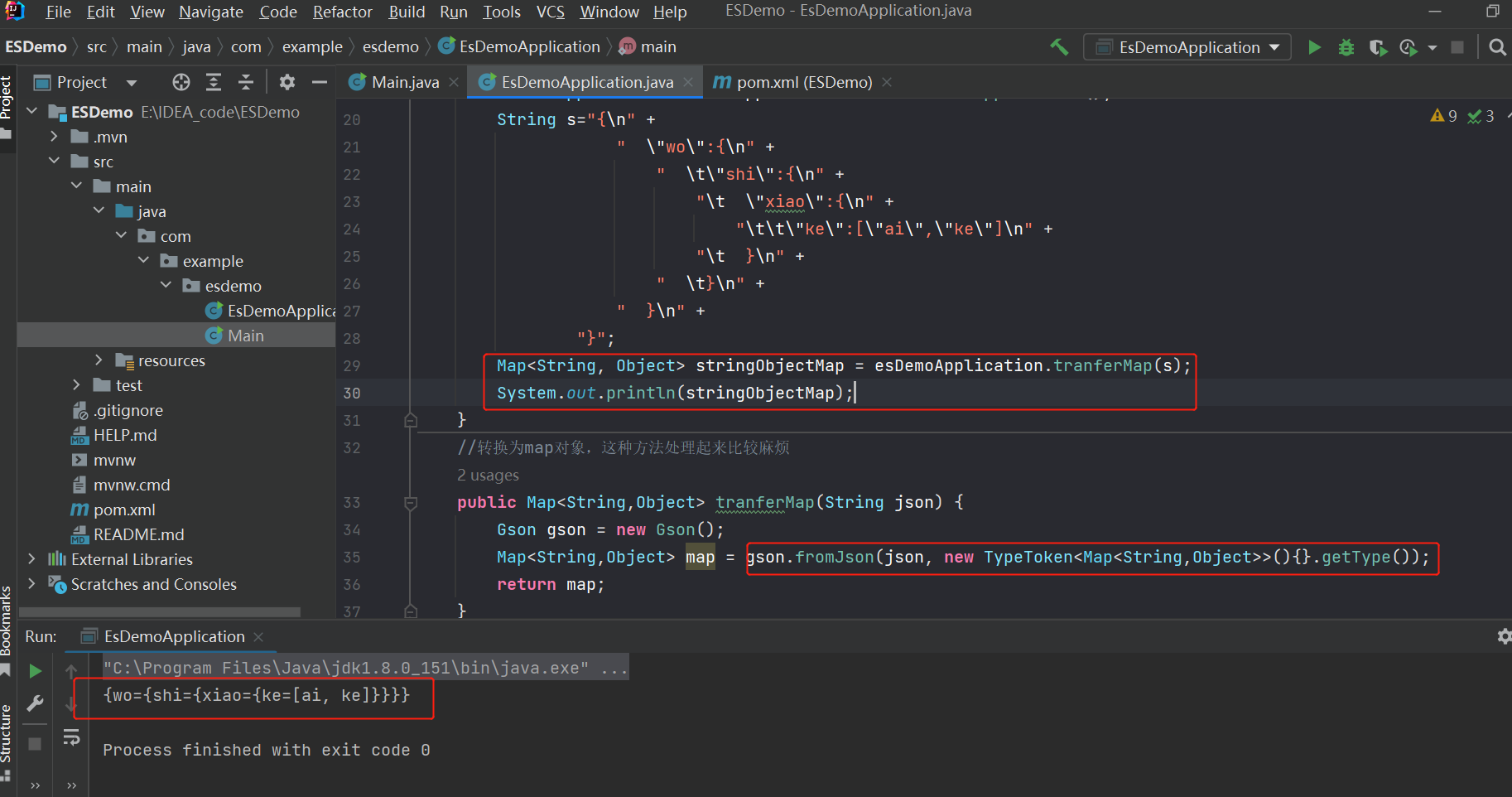Expand the .mvn folder
This screenshot has height=797, width=1512.
click(x=54, y=136)
